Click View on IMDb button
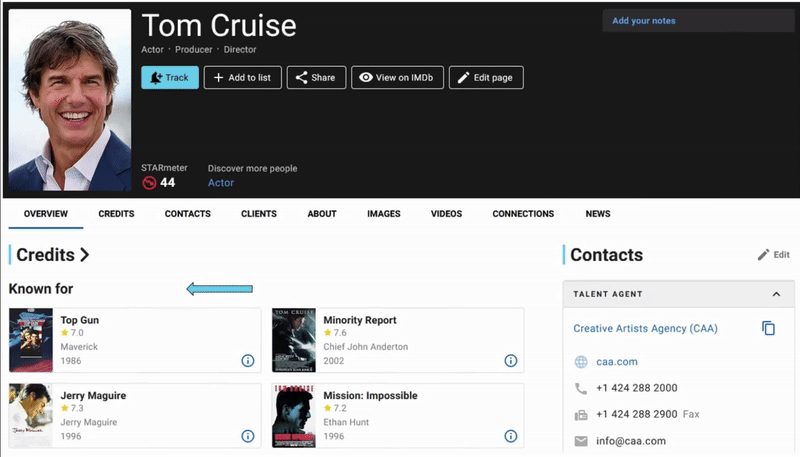 click(397, 78)
